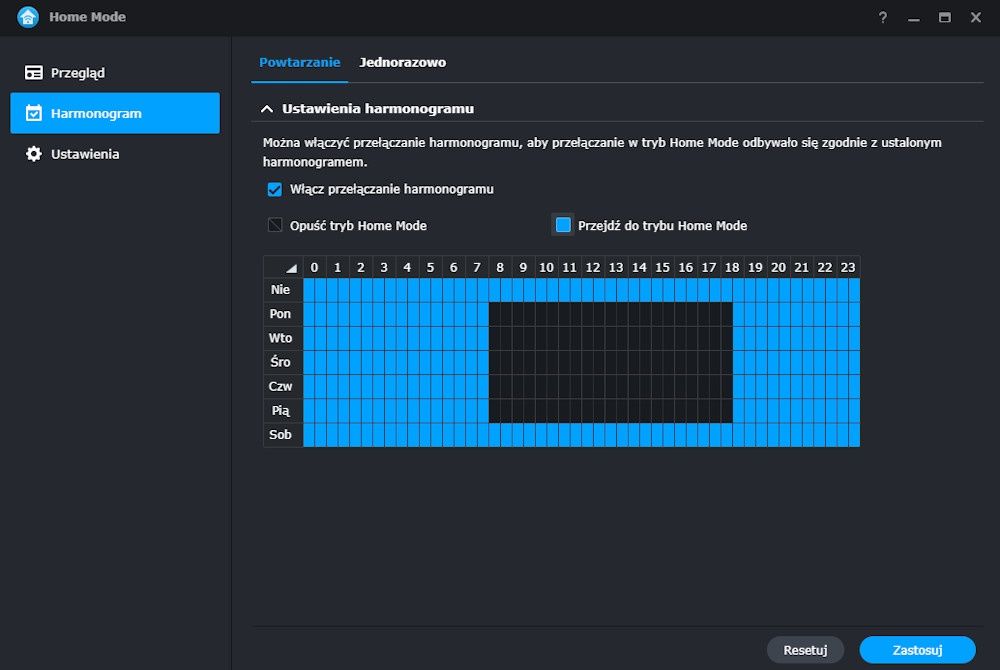Open the help question mark icon
The width and height of the screenshot is (1000, 670).
pos(883,17)
